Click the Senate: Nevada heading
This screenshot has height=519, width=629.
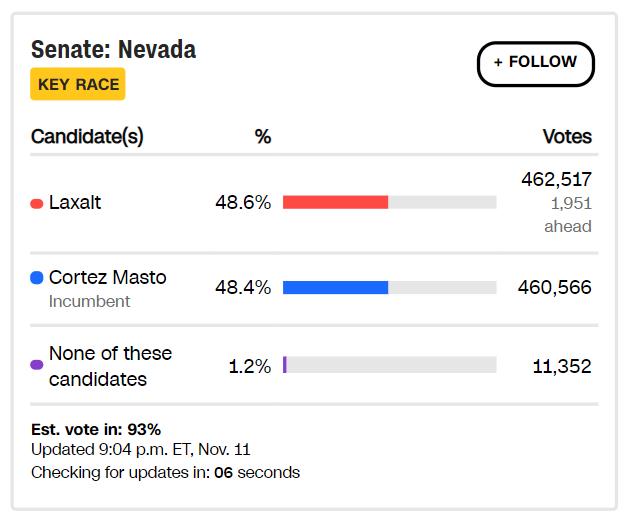(113, 49)
